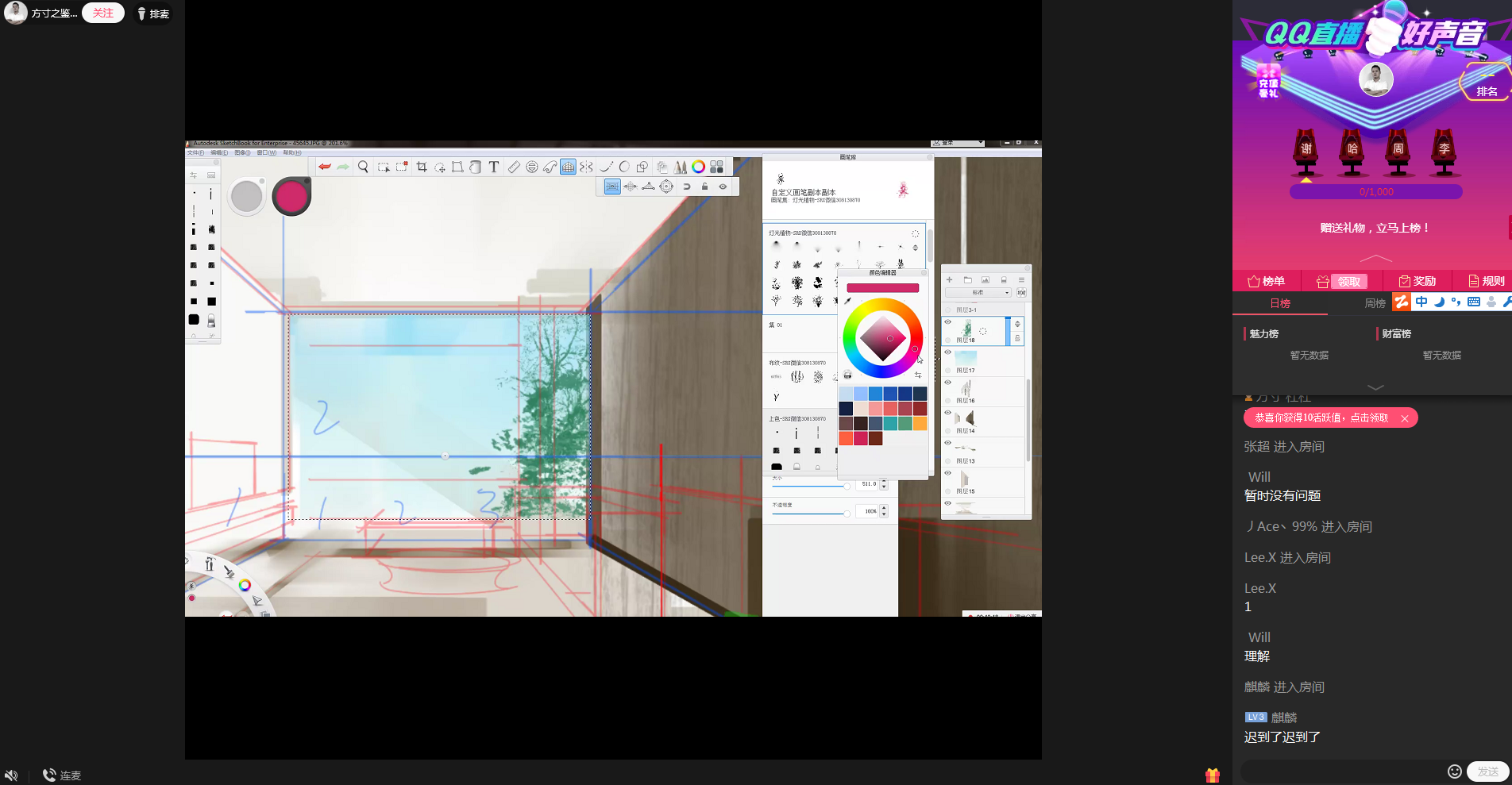Toggle perspective guide visibility eye
1512x785 pixels.
(x=723, y=187)
